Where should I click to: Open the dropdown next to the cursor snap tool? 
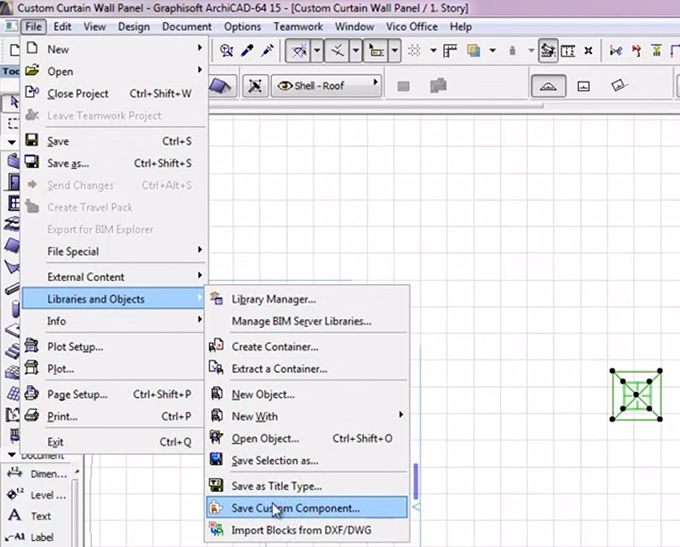pos(394,51)
